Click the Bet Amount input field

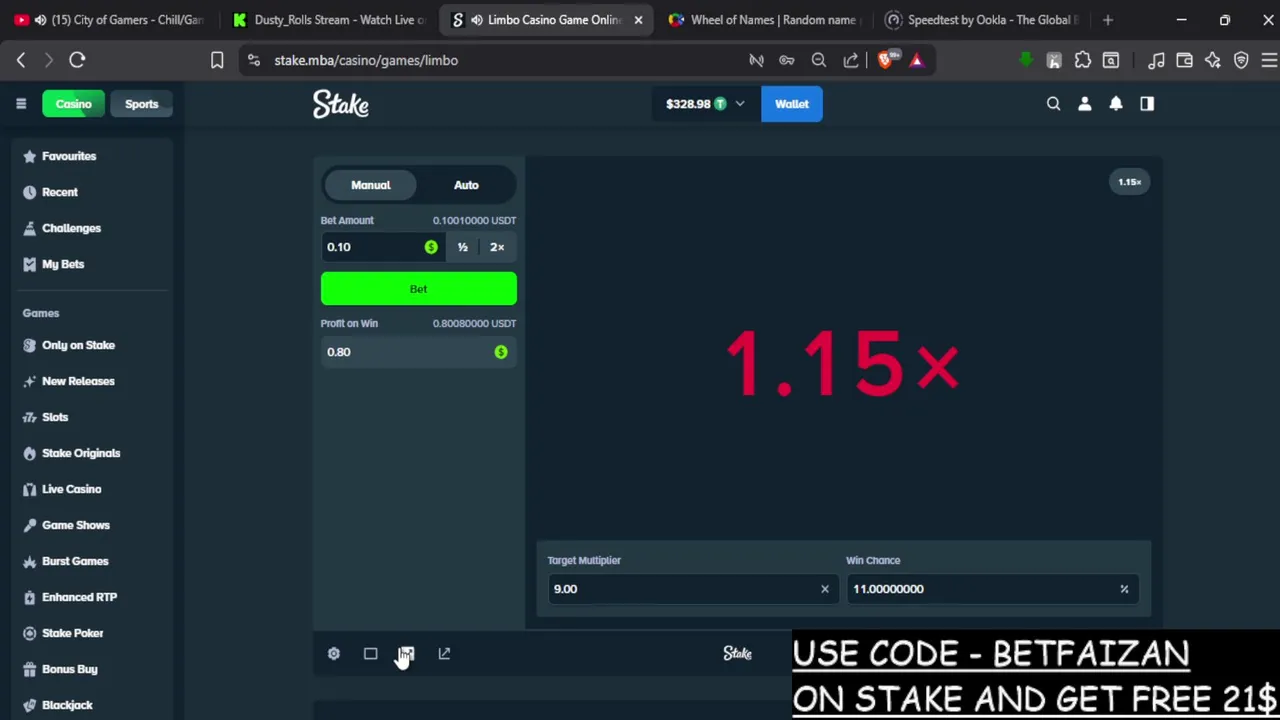(382, 247)
